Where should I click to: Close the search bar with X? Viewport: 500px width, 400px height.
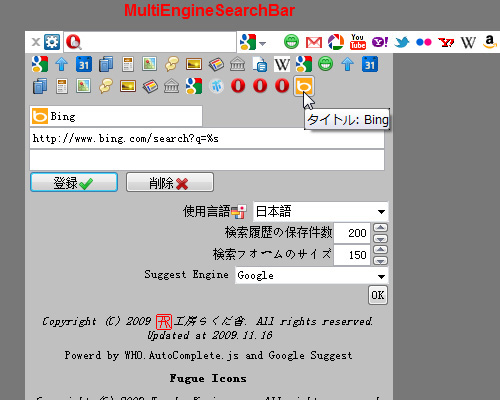[x=36, y=42]
